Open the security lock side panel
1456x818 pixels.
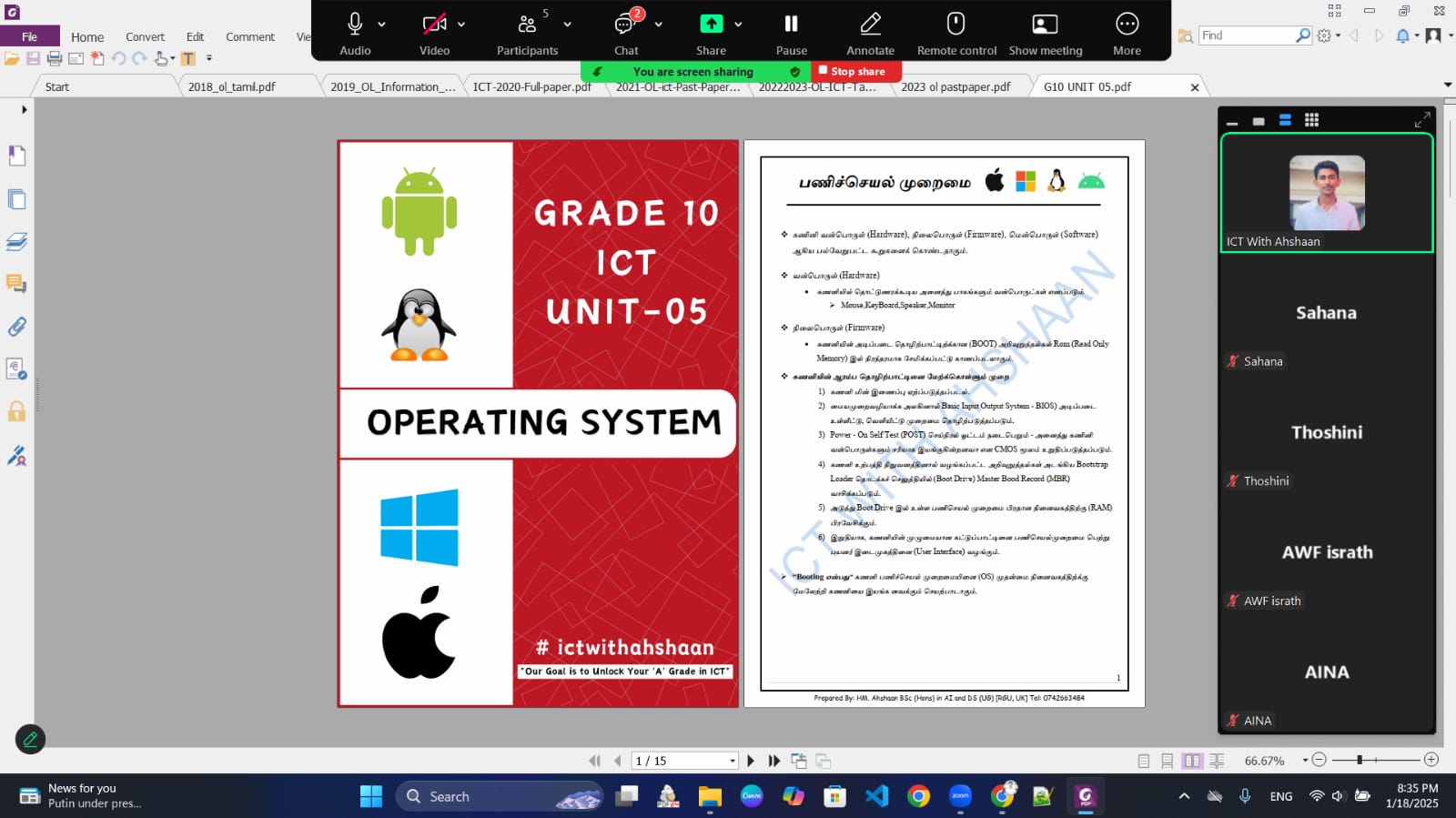point(16,411)
